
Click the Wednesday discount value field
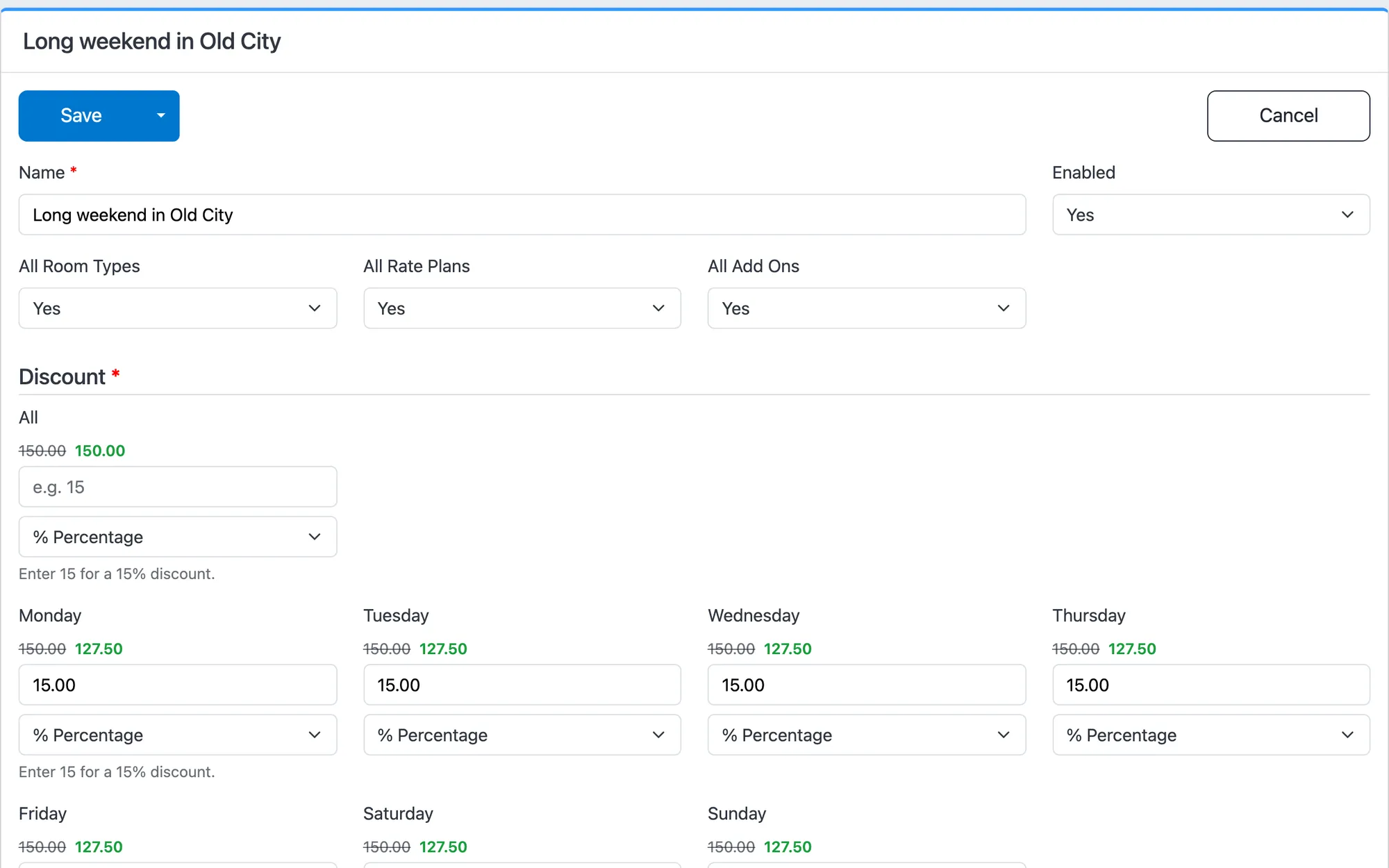[867, 685]
